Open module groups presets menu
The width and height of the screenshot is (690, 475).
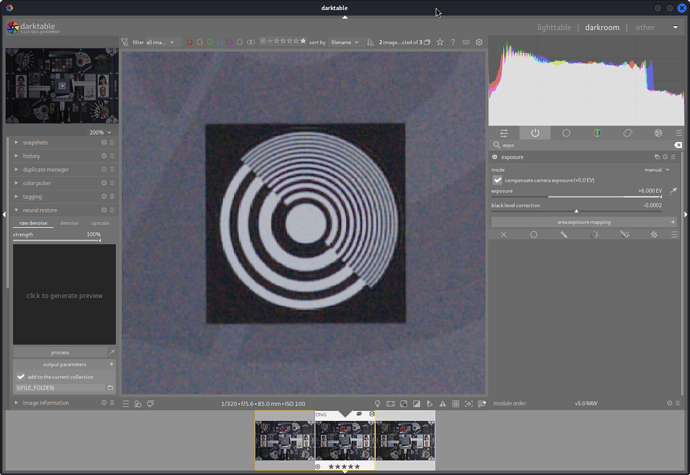click(679, 133)
